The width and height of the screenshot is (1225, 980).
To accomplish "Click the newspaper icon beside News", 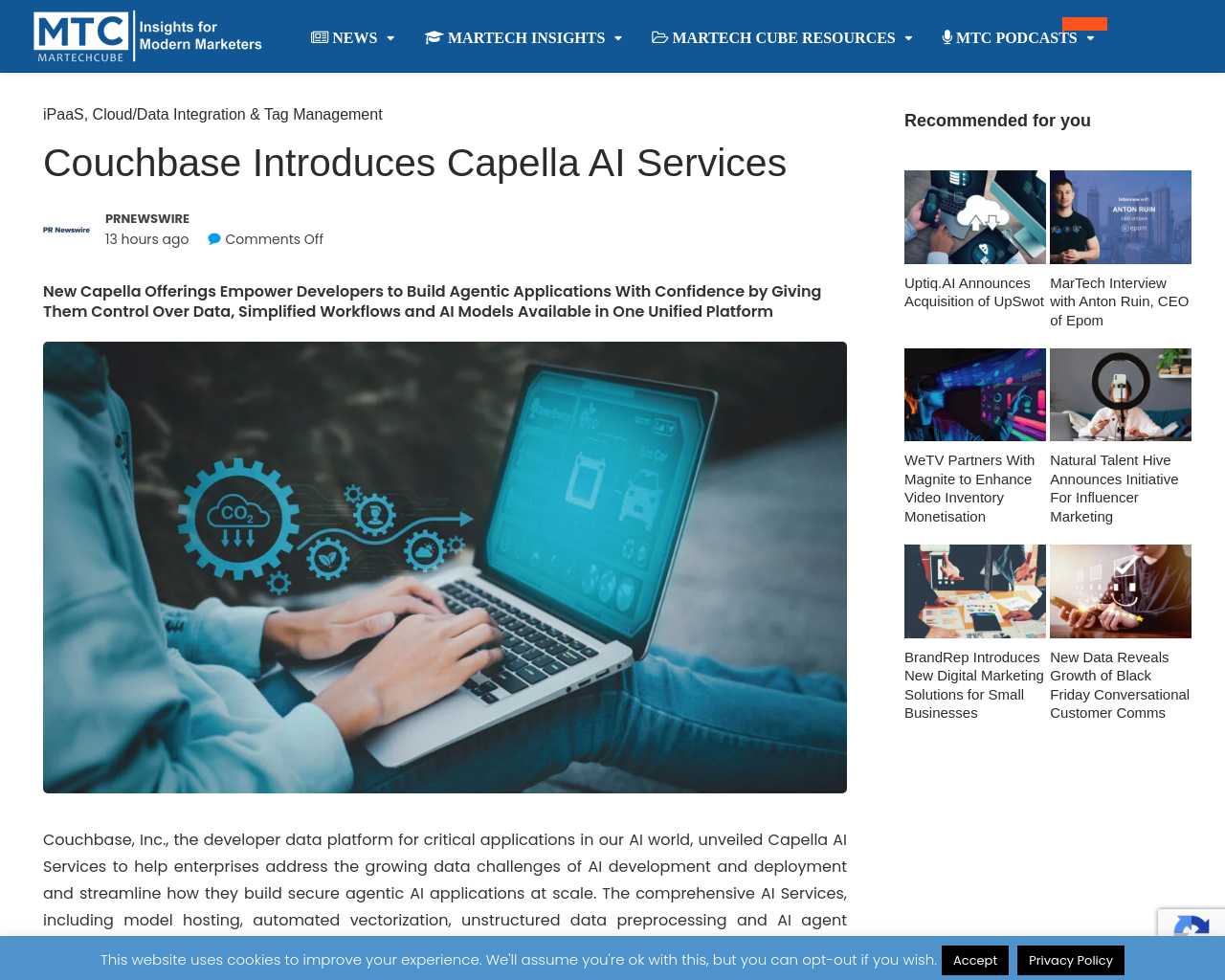I will pyautogui.click(x=320, y=37).
